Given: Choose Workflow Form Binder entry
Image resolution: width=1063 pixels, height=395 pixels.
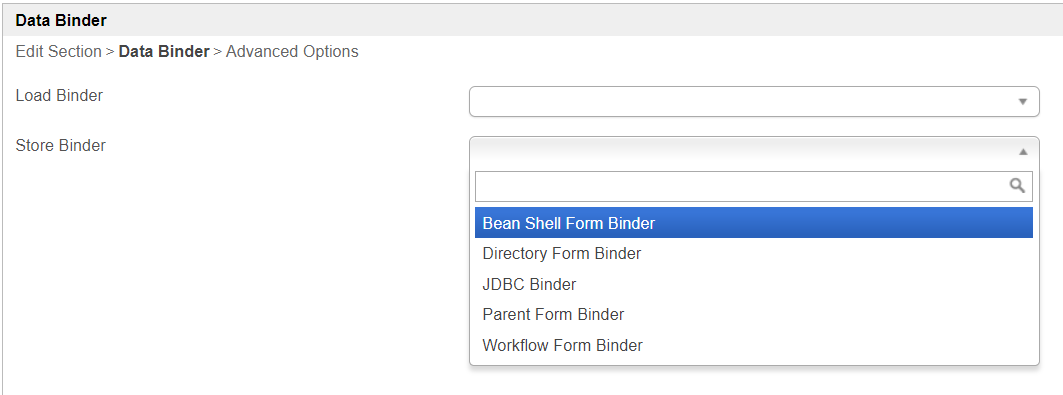Looking at the screenshot, I should pyautogui.click(x=754, y=345).
